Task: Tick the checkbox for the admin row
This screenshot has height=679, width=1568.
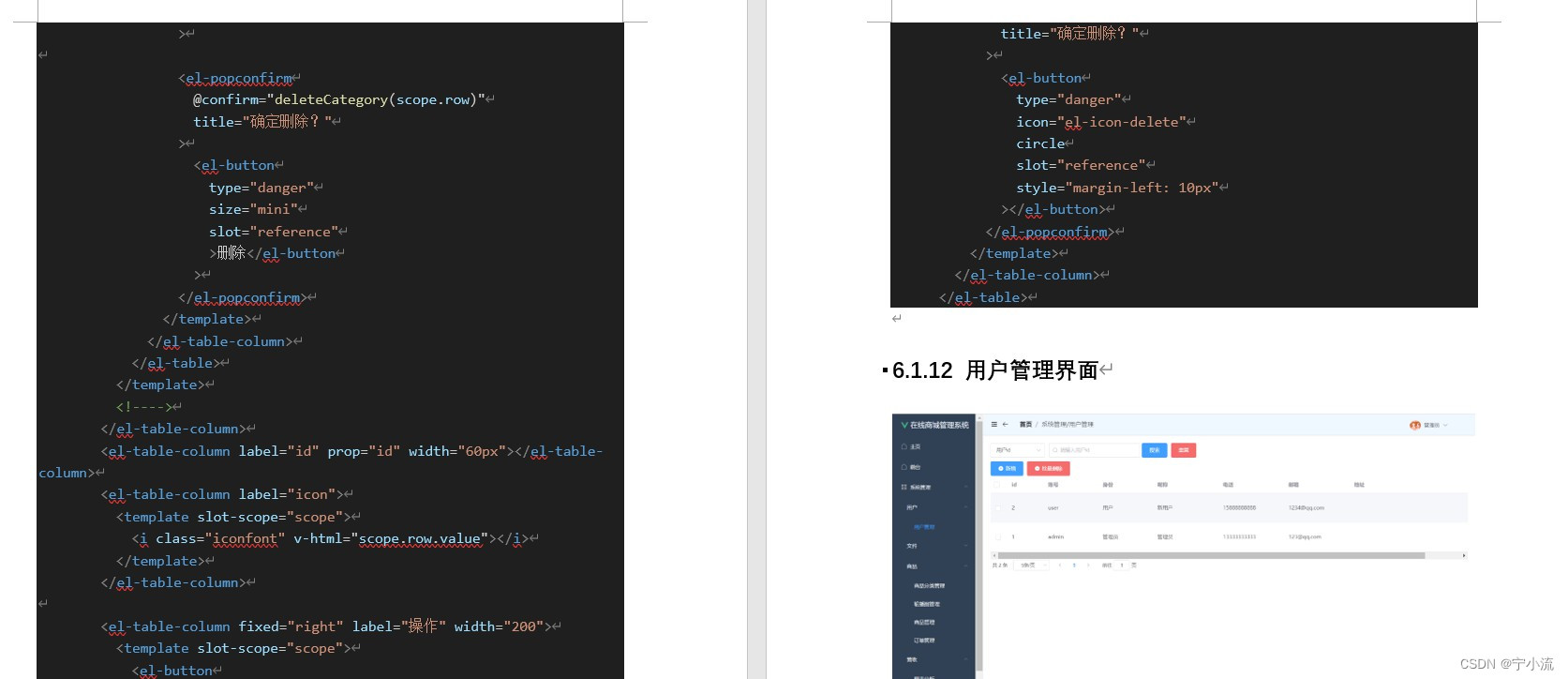Action: [998, 537]
